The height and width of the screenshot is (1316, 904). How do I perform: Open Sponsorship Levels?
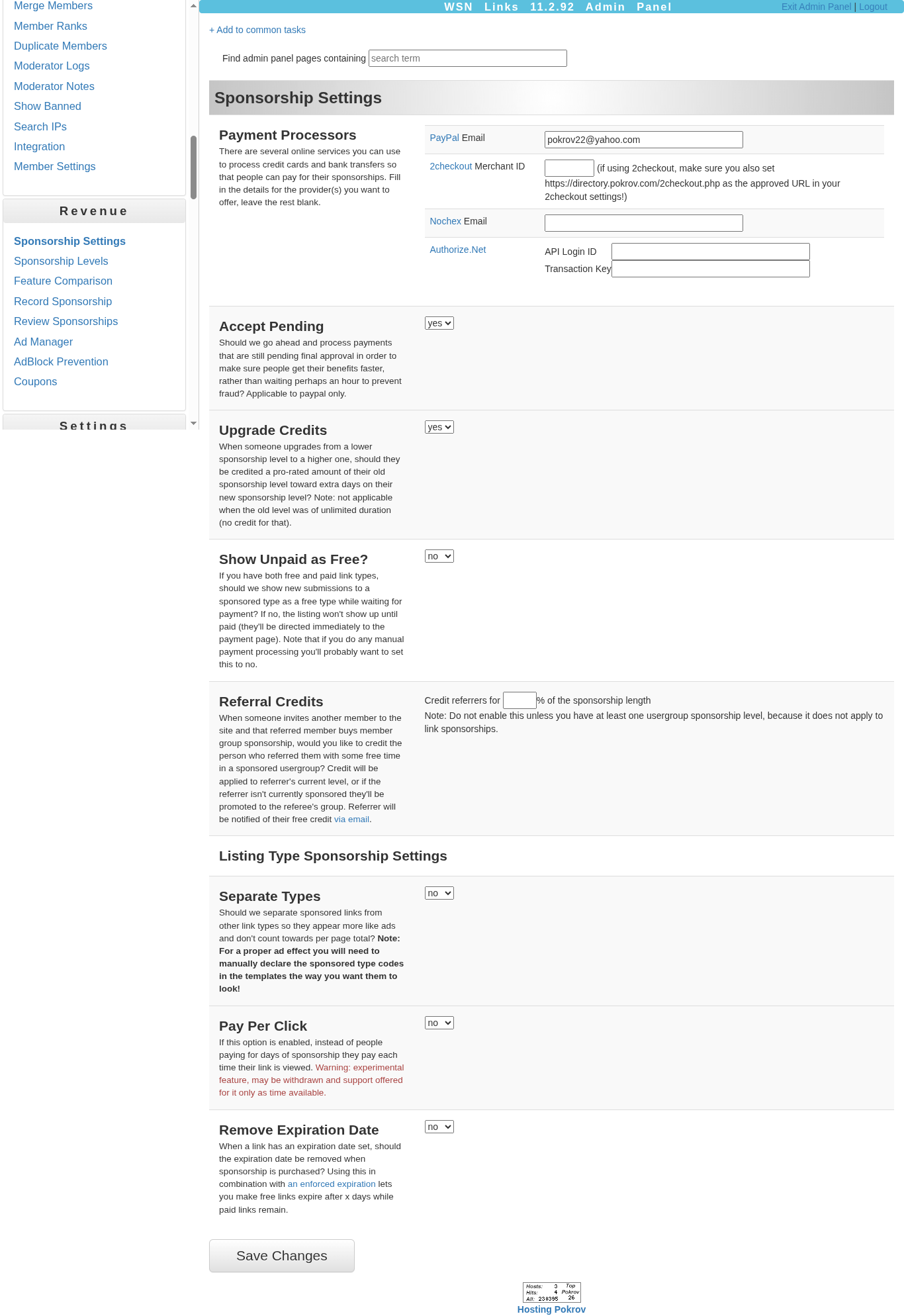click(x=61, y=261)
